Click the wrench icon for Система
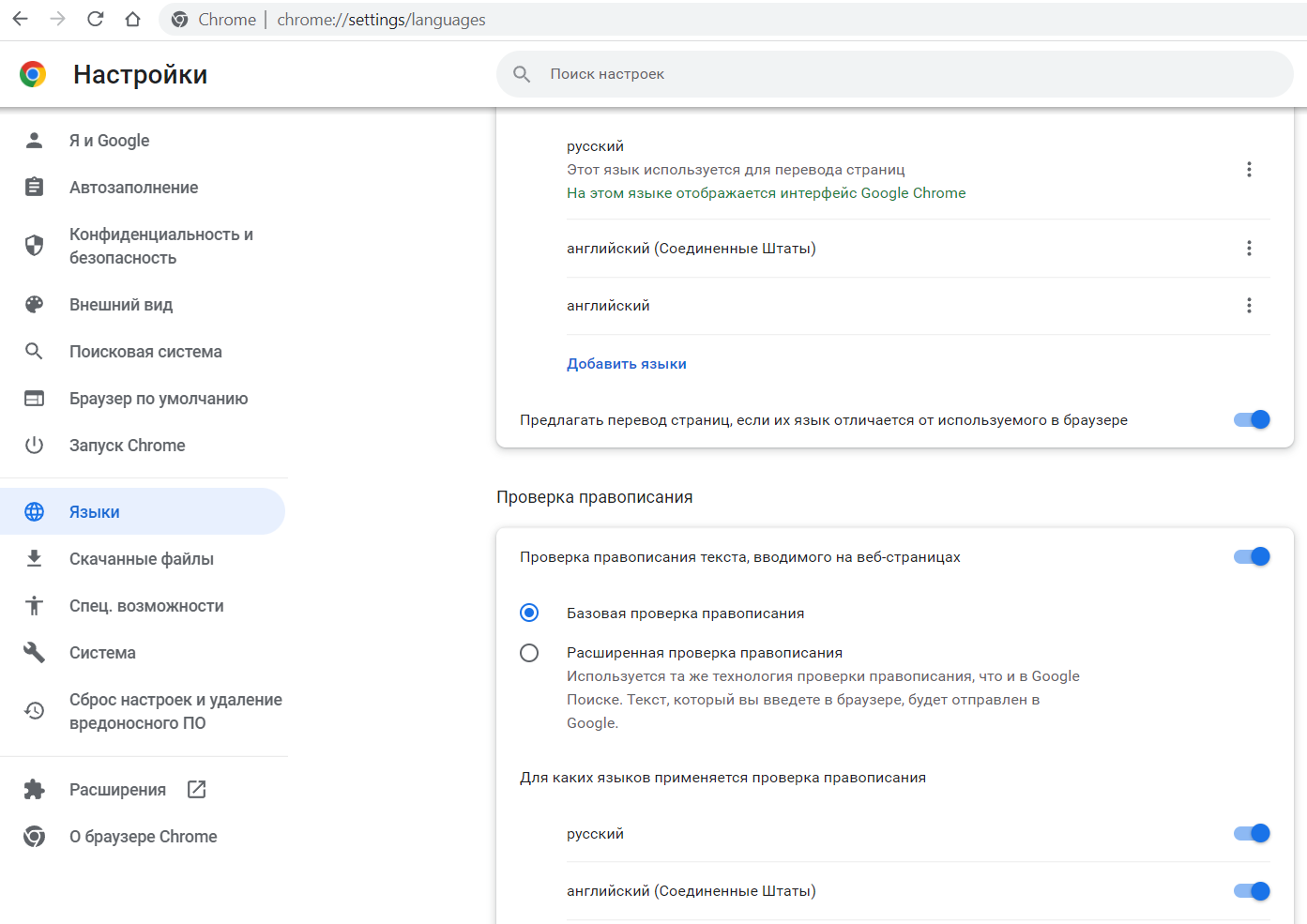This screenshot has width=1307, height=924. [34, 653]
